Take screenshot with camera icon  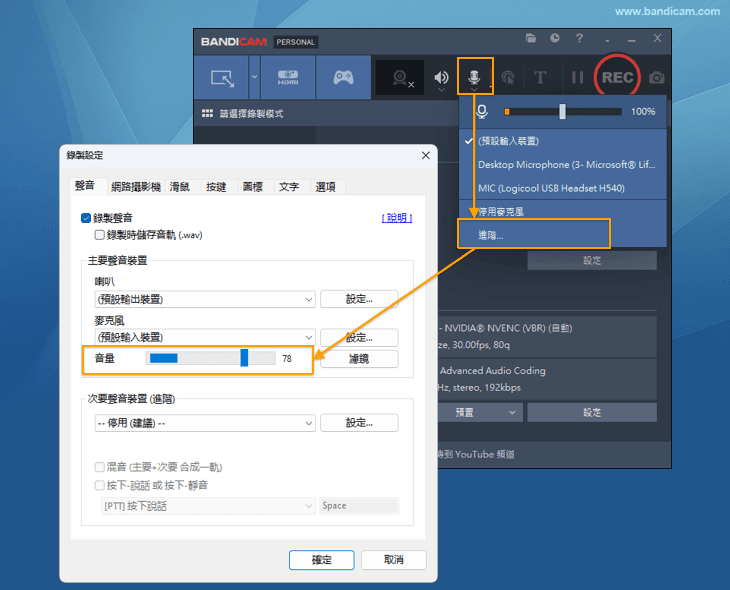[x=656, y=77]
